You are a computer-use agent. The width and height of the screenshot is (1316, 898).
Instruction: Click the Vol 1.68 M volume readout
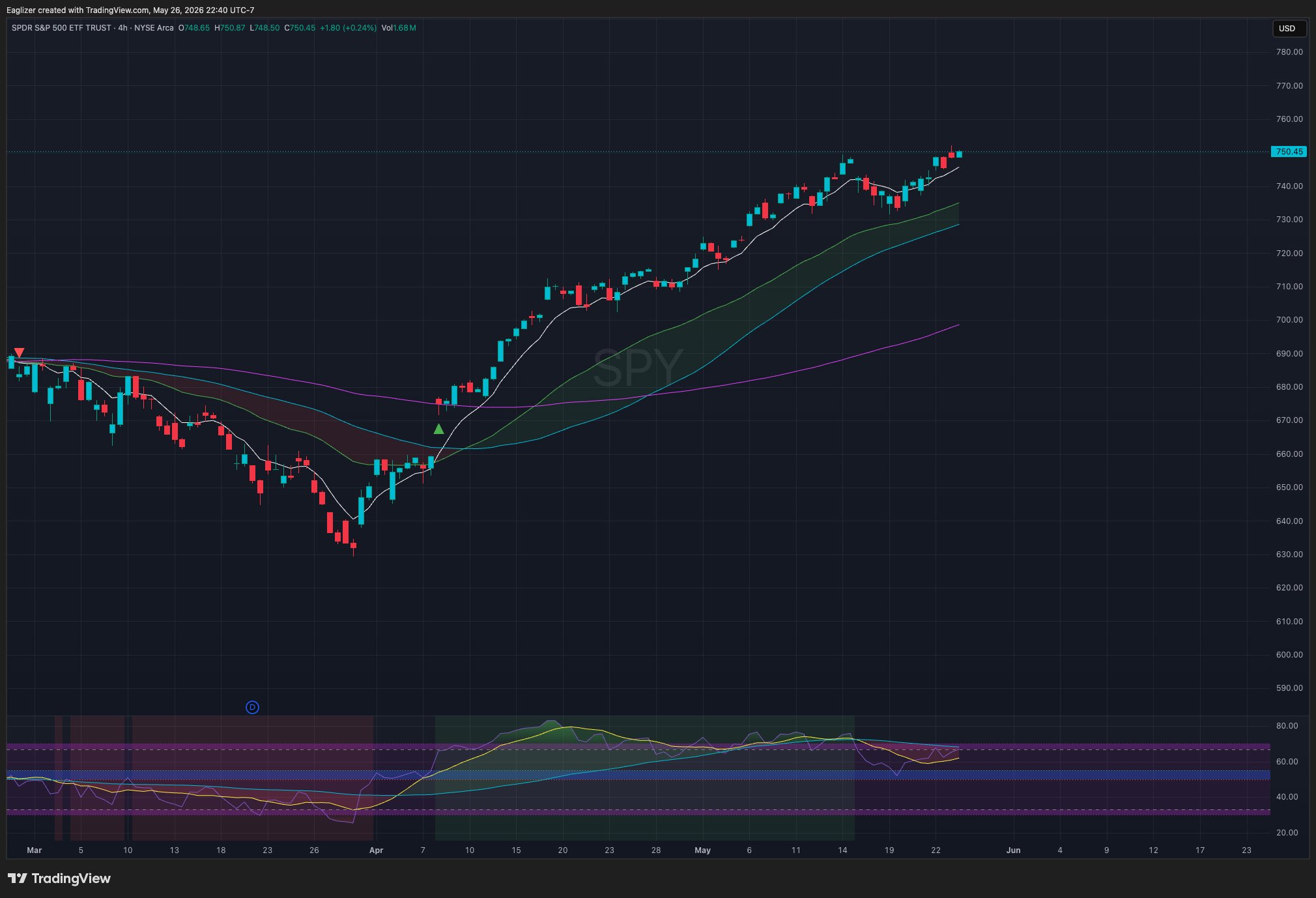(x=399, y=28)
